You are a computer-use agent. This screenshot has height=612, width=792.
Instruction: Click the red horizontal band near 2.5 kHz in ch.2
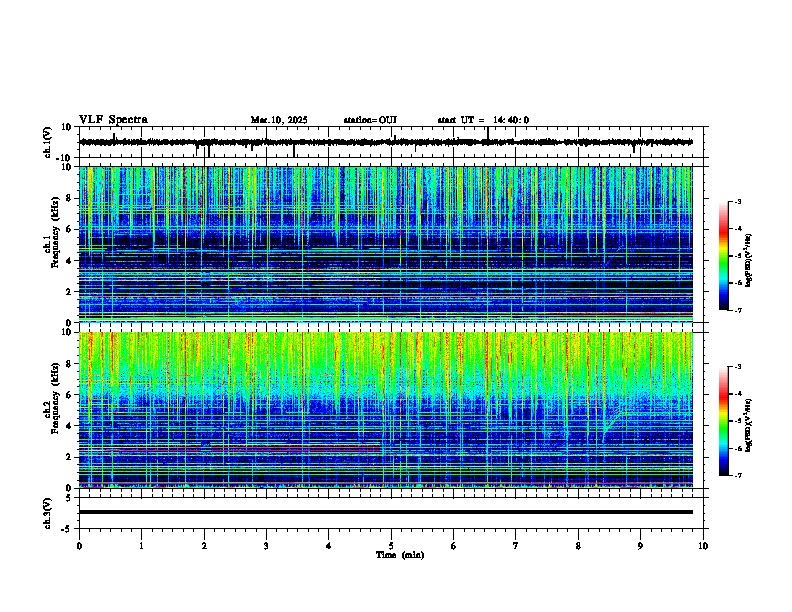(230, 448)
